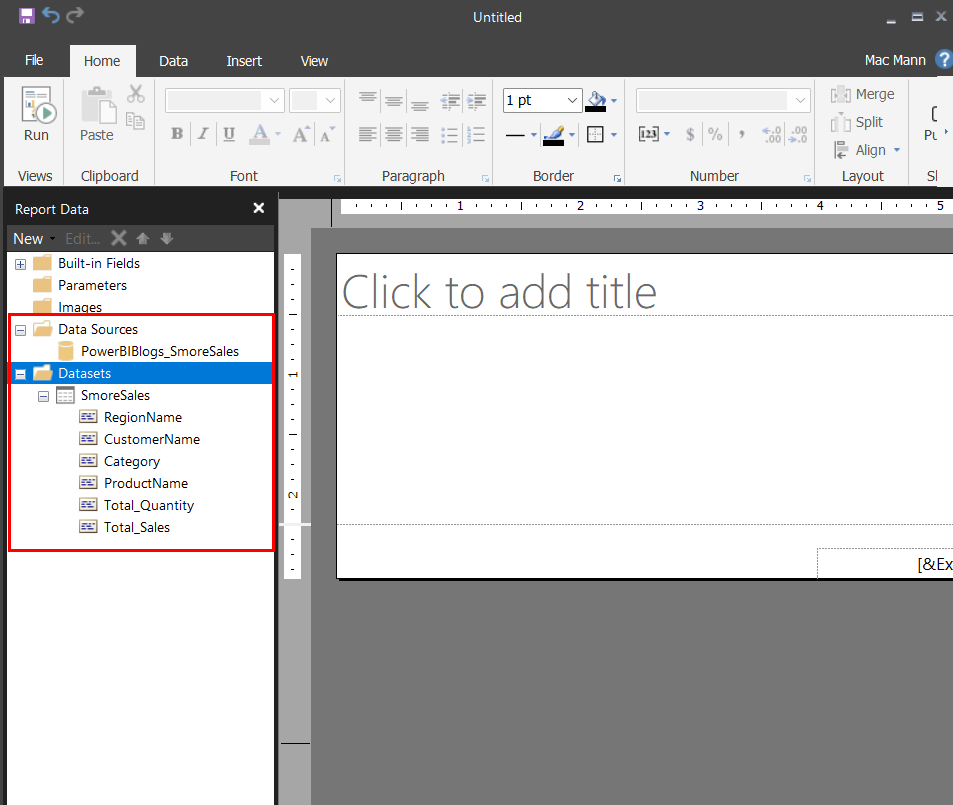Screen dimensions: 953x805
Task: Center the paragraph text
Action: point(394,134)
